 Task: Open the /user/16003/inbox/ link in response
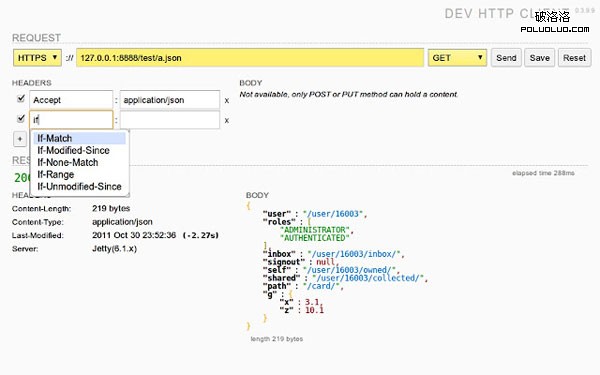pyautogui.click(x=354, y=254)
